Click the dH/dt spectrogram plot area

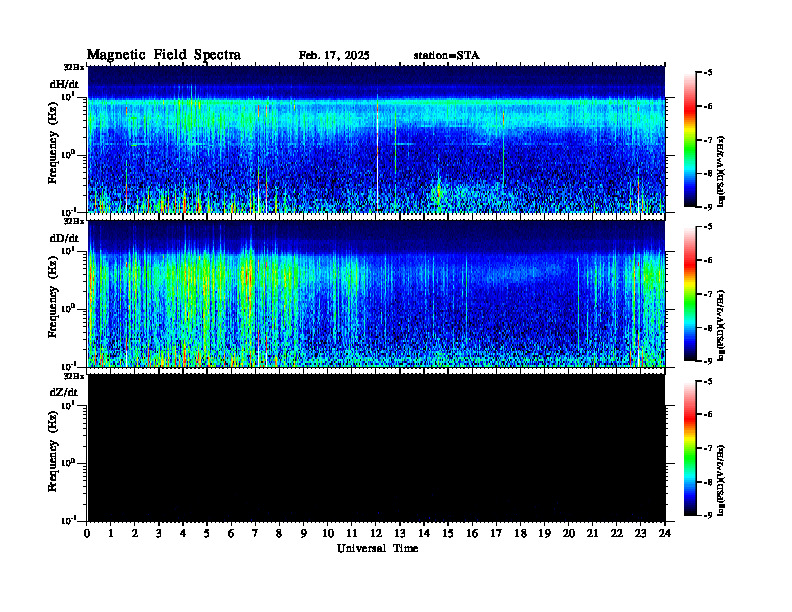(376, 139)
